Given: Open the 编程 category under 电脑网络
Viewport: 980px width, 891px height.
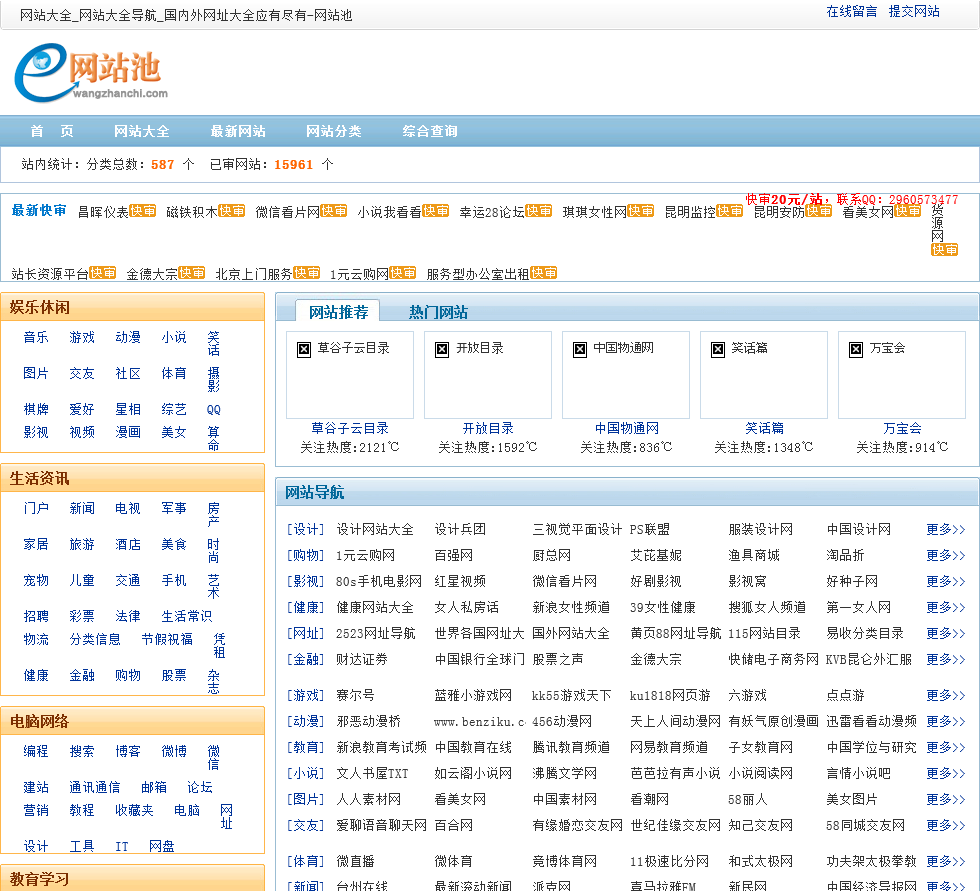Looking at the screenshot, I should click(x=36, y=751).
